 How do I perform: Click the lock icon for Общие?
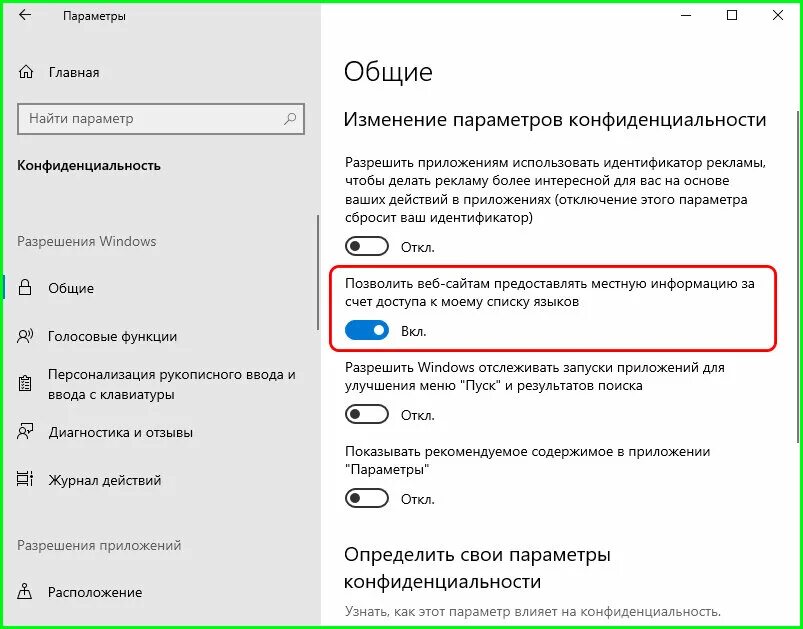(x=25, y=288)
